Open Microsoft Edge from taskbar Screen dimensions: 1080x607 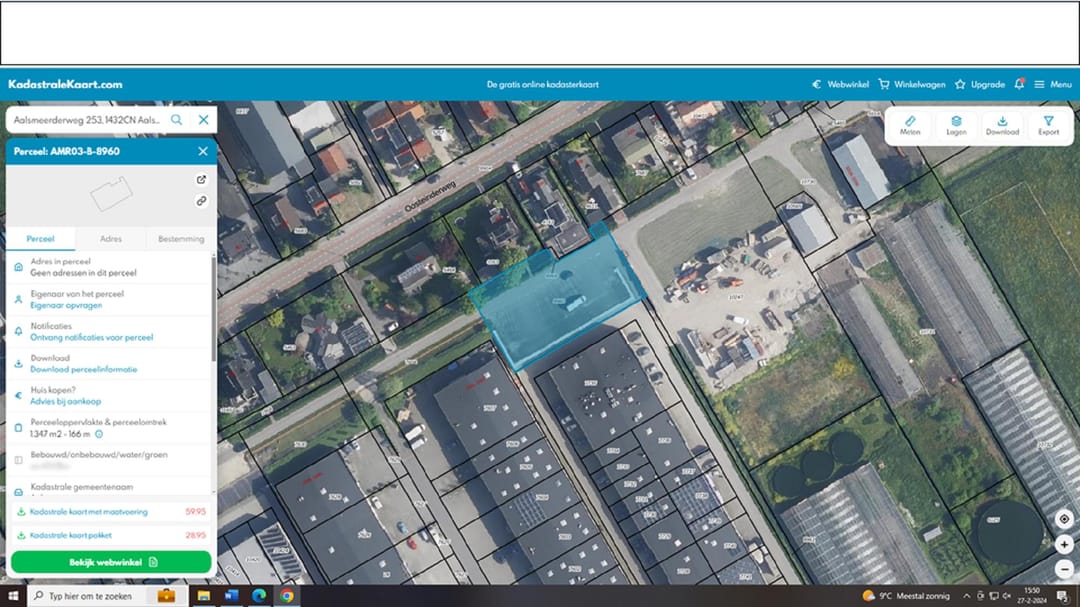coord(259,595)
